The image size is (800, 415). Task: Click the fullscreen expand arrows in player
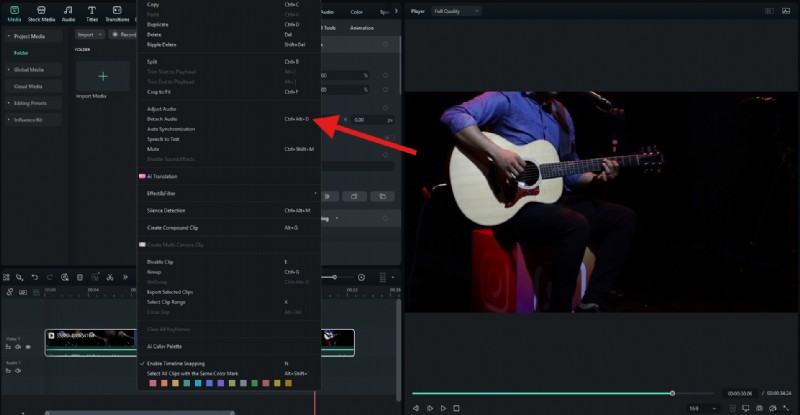pyautogui.click(x=786, y=408)
